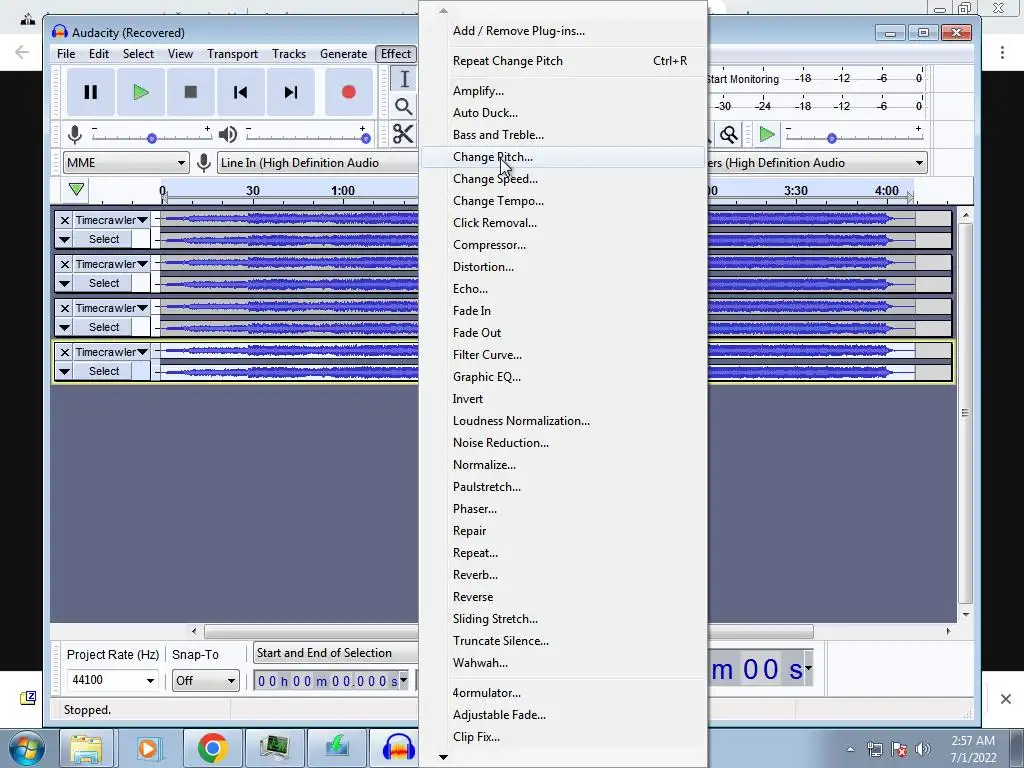Adjust the recording volume slider
The image size is (1024, 768).
[152, 138]
